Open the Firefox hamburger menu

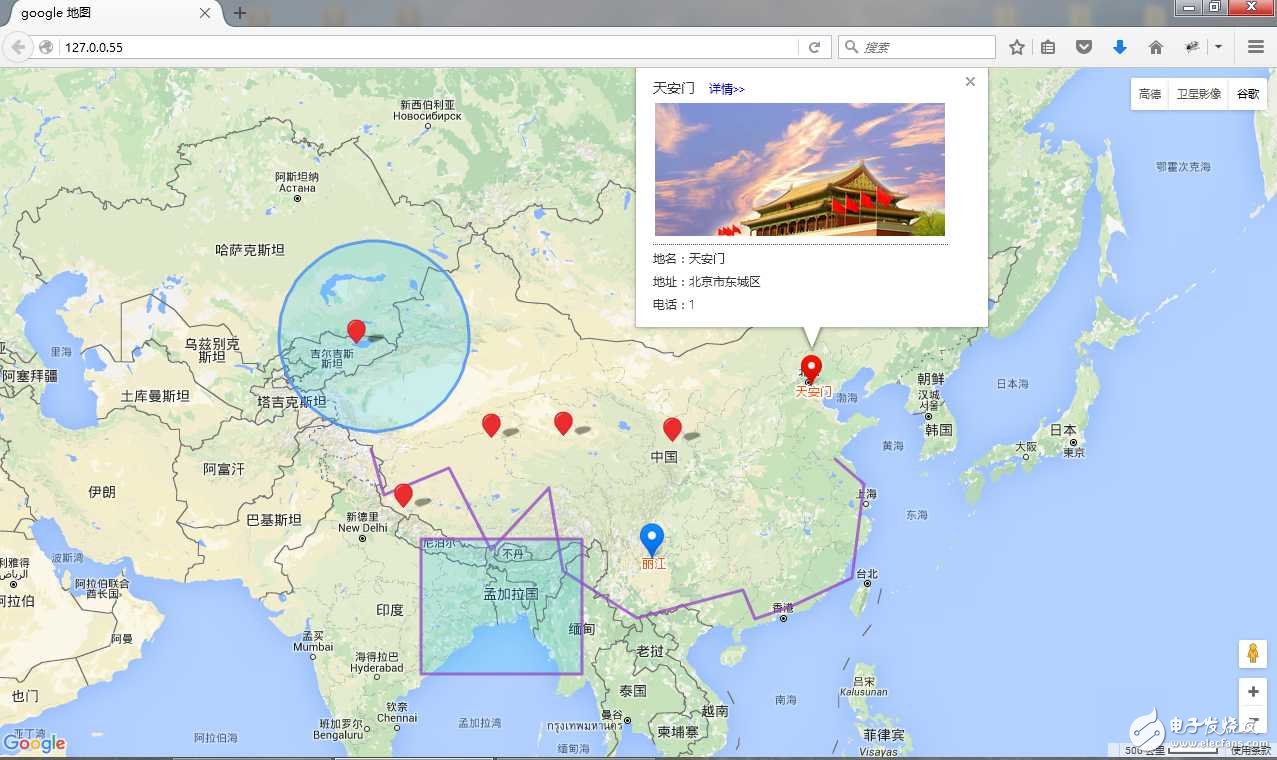click(1256, 47)
